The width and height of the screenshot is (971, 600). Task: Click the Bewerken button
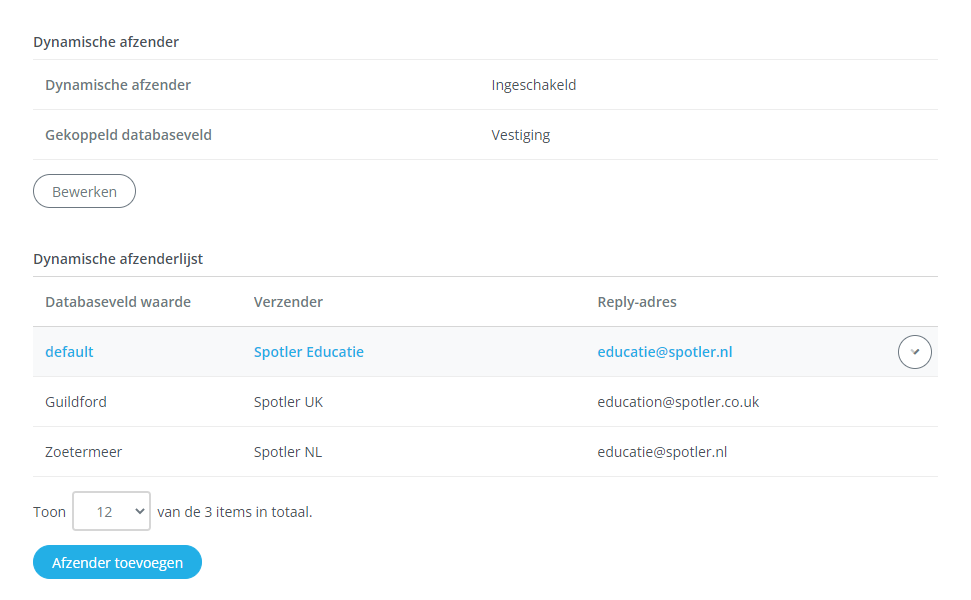pos(84,192)
